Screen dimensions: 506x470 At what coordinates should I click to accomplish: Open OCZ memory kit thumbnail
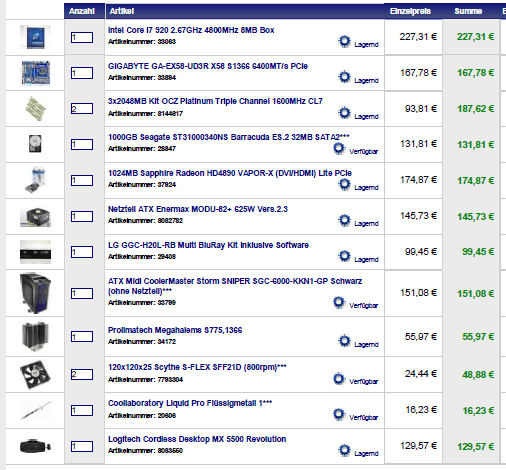[x=36, y=109]
